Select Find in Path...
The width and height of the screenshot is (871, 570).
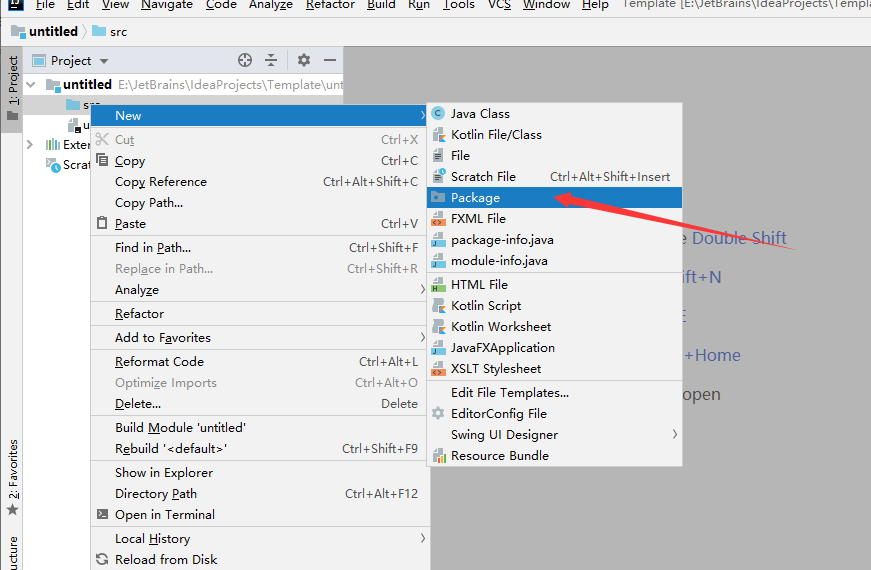pyautogui.click(x=261, y=248)
